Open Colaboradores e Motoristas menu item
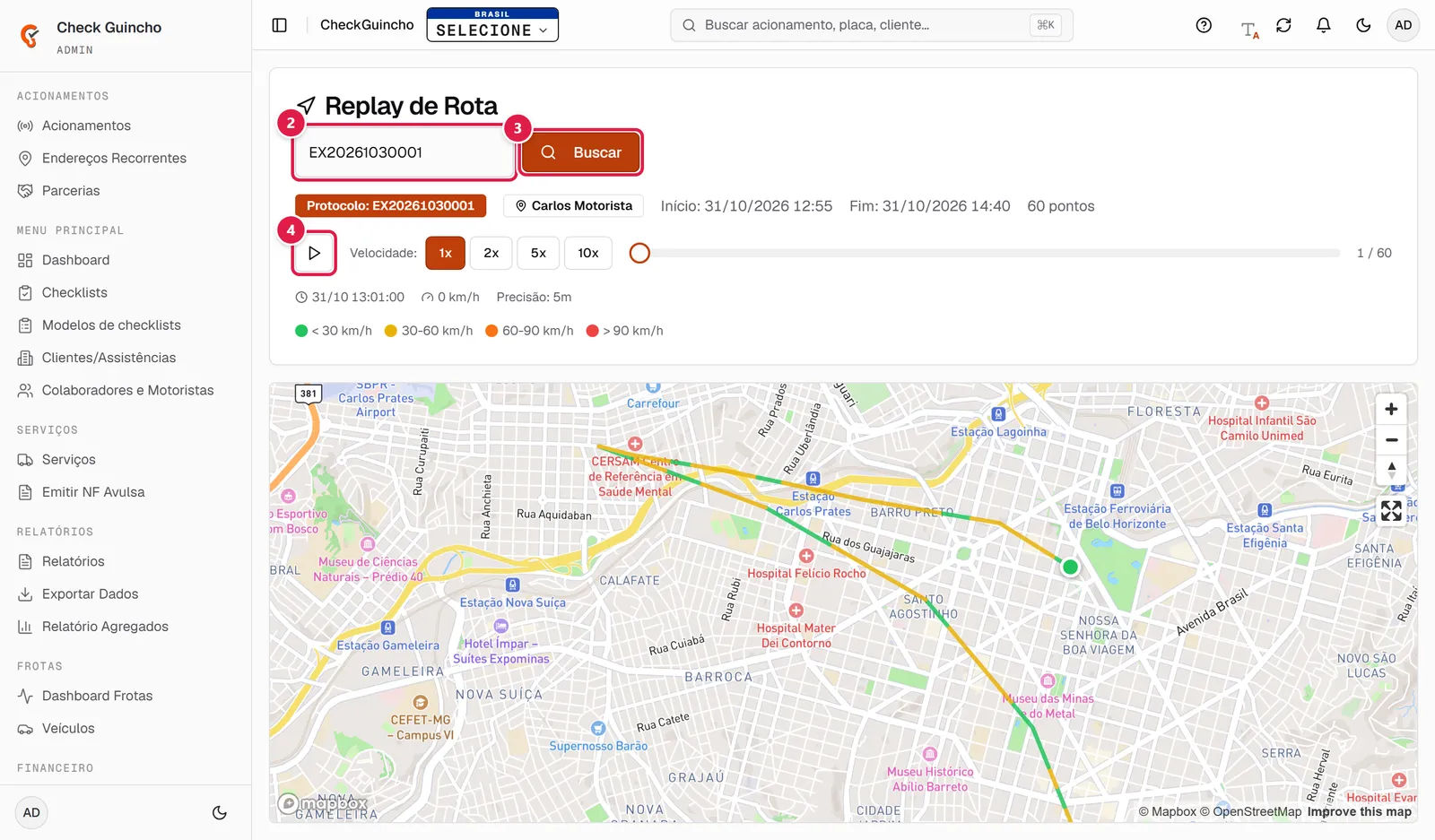The width and height of the screenshot is (1435, 840). [x=126, y=390]
